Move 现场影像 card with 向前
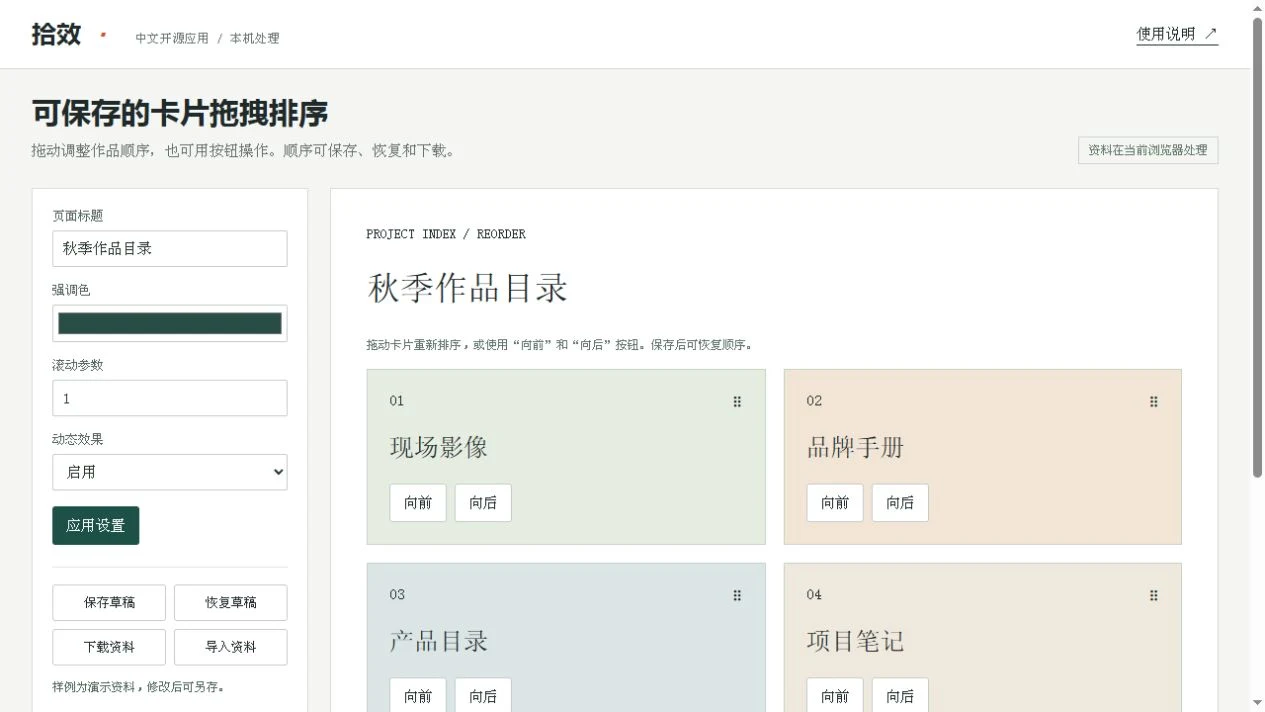The image size is (1265, 712). [x=418, y=503]
